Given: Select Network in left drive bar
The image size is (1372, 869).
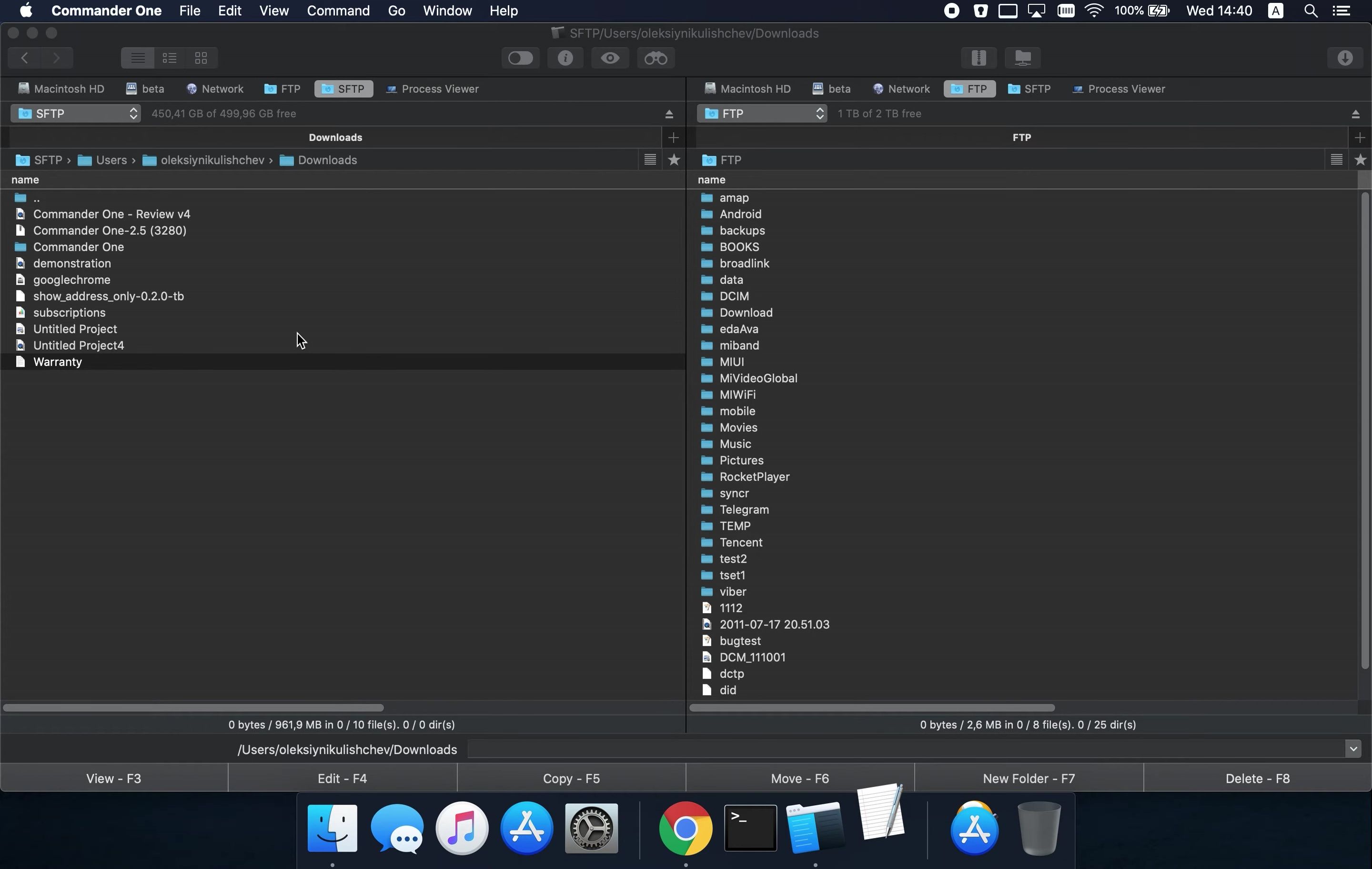Looking at the screenshot, I should coord(215,89).
